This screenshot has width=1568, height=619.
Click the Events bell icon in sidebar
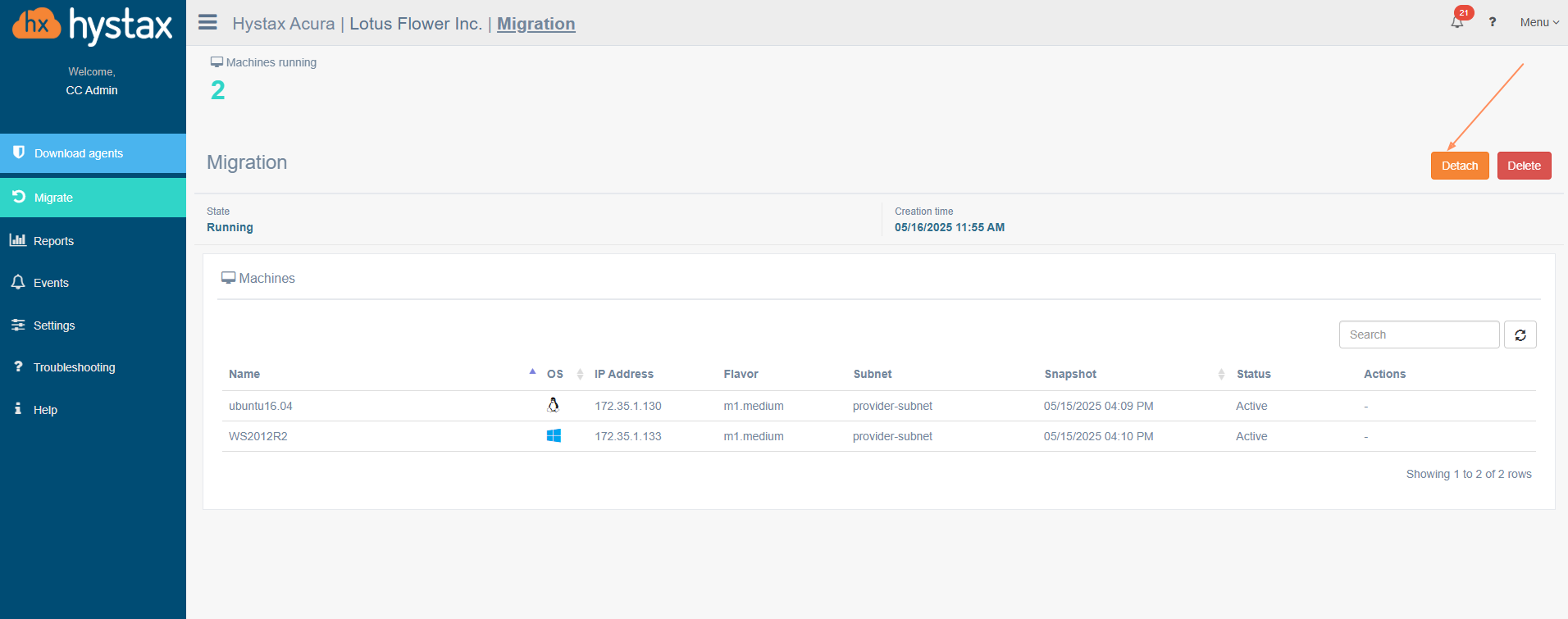(18, 282)
